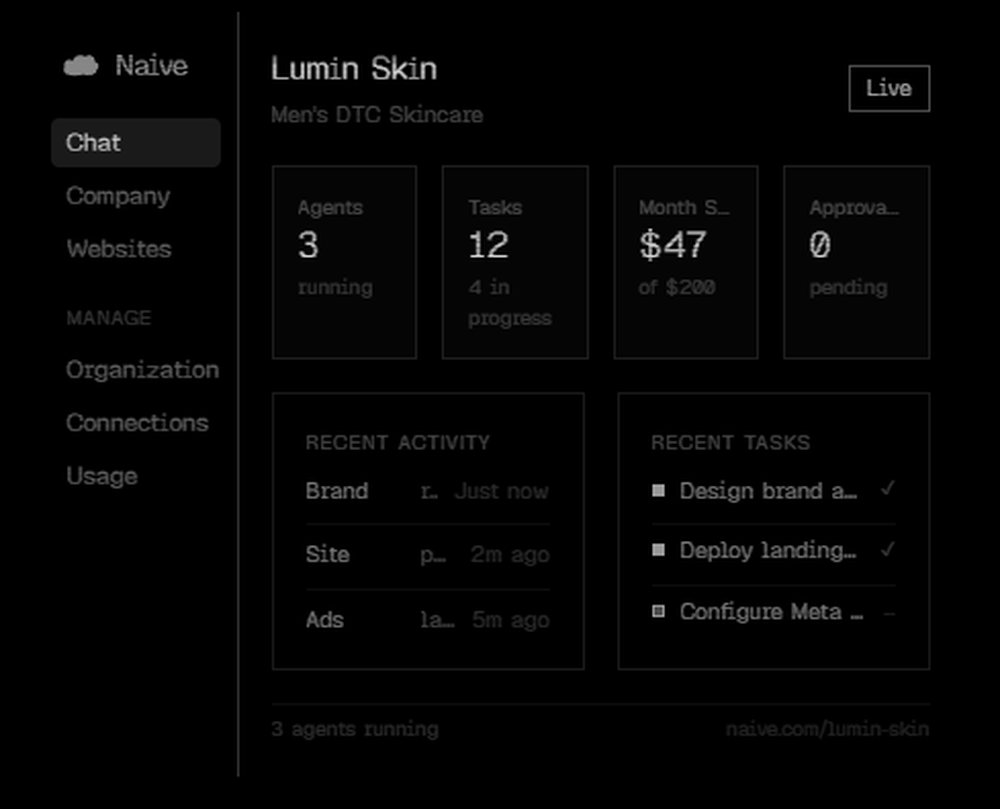Open the Websites section
This screenshot has width=1000, height=809.
pos(119,249)
